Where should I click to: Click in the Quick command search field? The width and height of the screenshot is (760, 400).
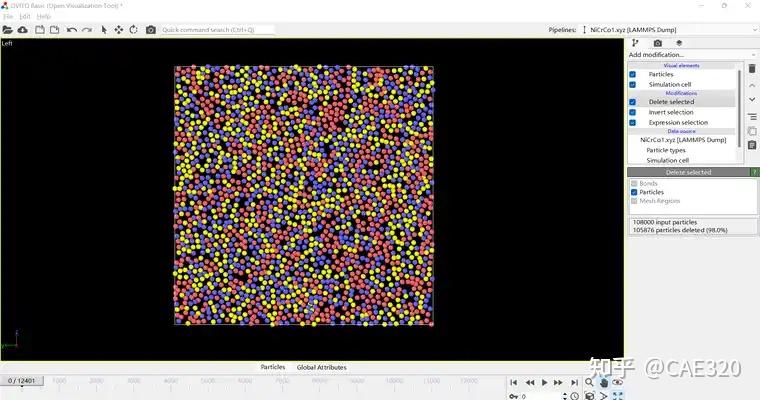pyautogui.click(x=217, y=30)
